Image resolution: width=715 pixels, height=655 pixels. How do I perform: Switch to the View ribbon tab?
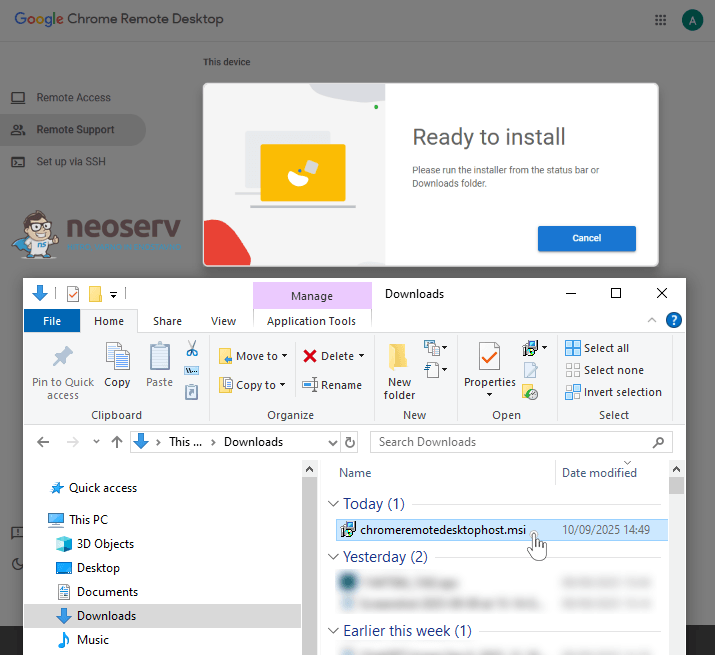[x=223, y=321]
